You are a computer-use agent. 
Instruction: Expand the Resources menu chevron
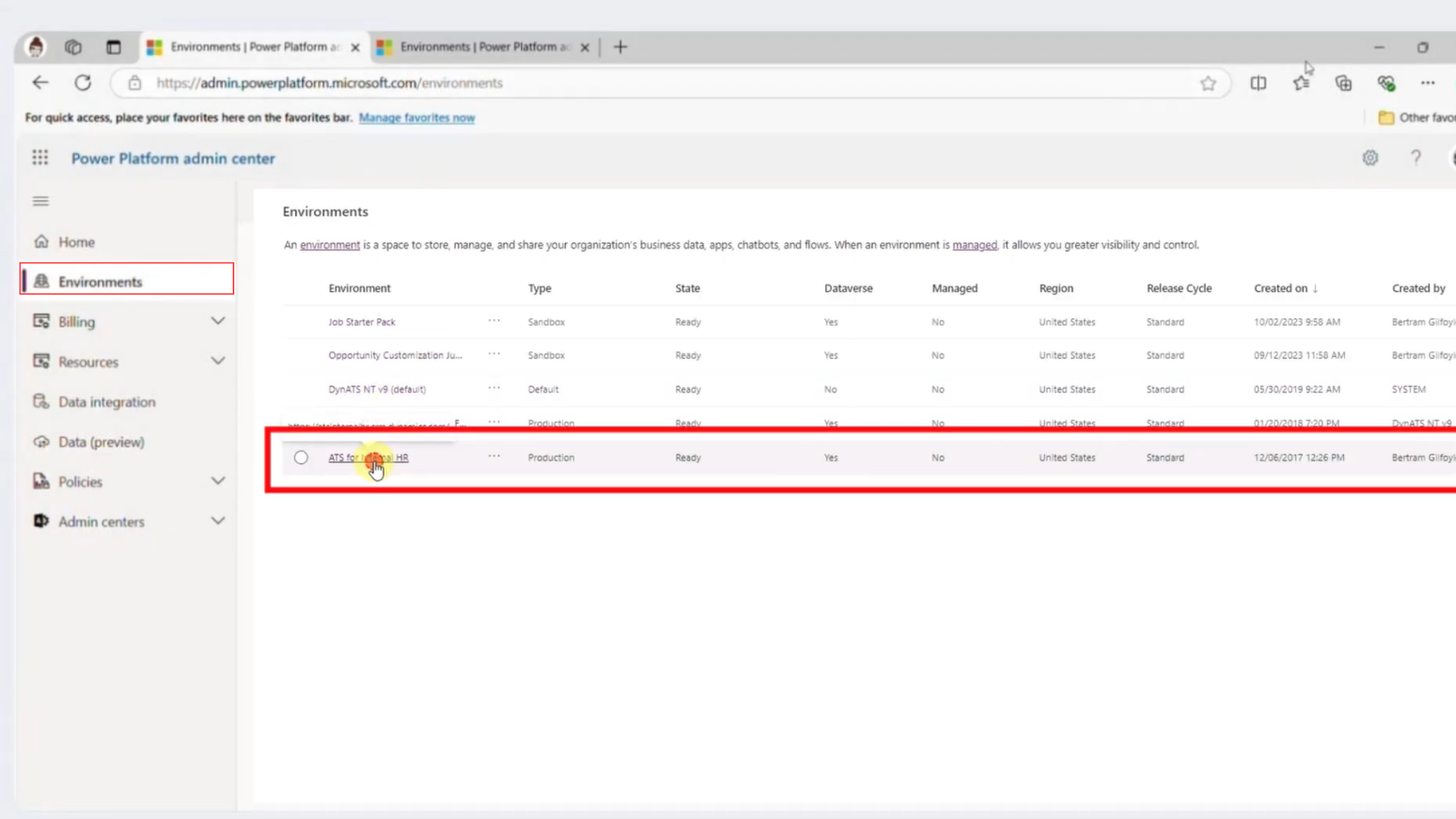pyautogui.click(x=218, y=361)
